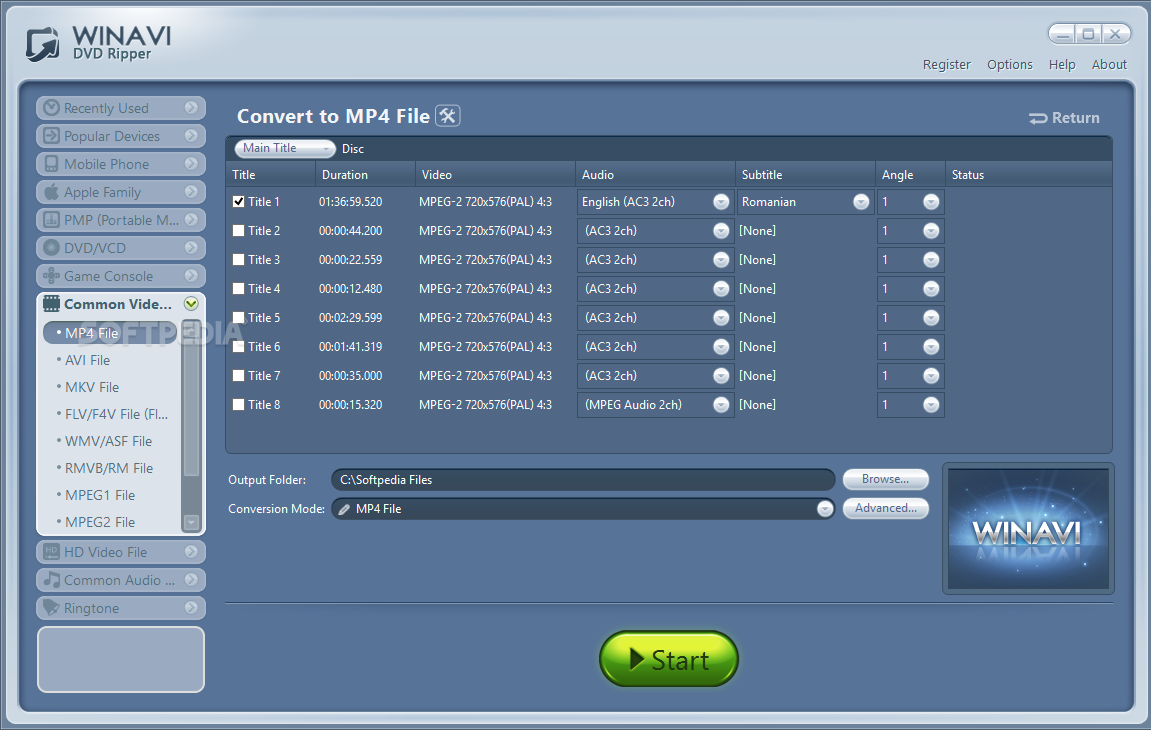The width and height of the screenshot is (1151, 730).
Task: Select MP4 File format
Action: click(110, 333)
